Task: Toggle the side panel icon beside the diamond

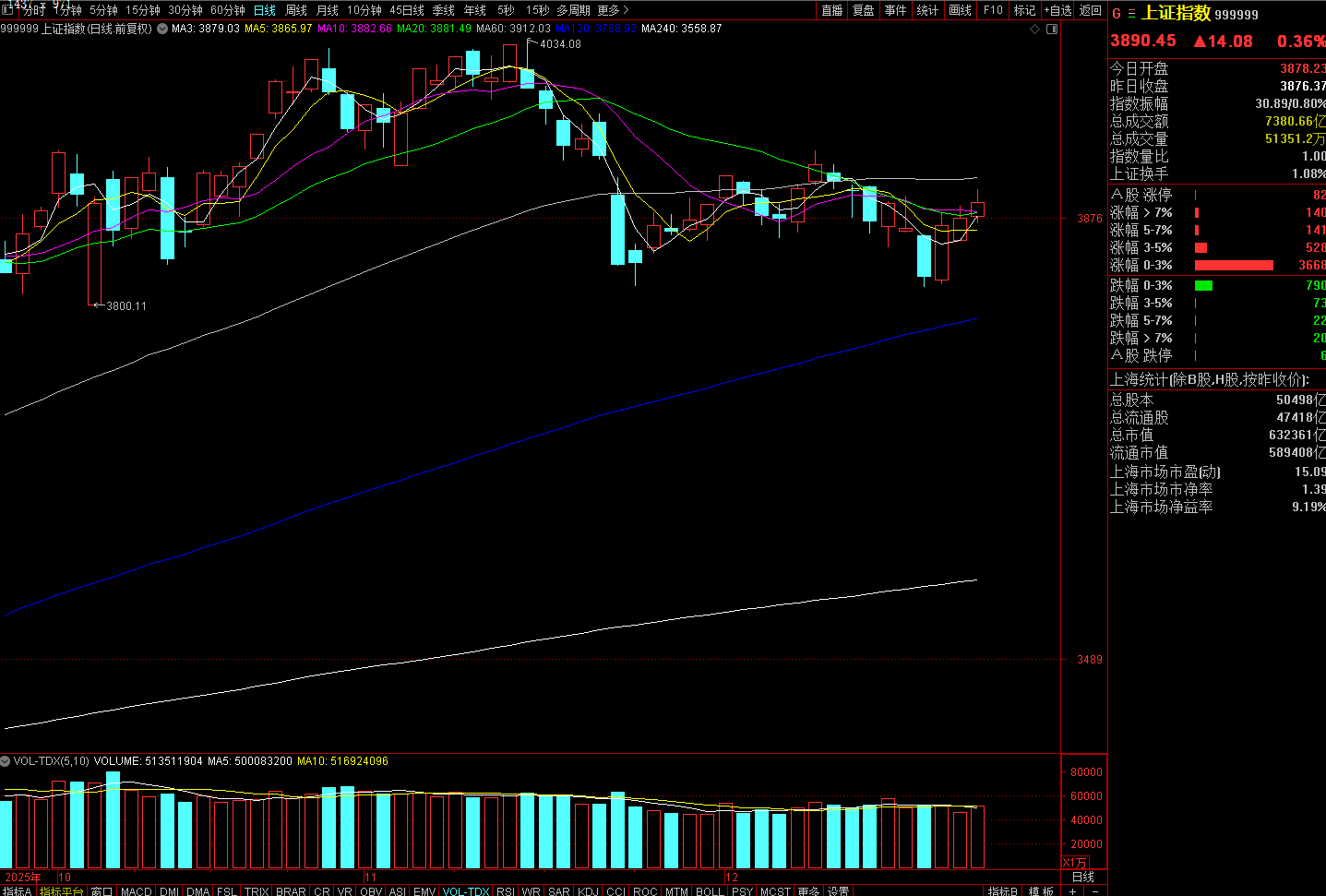Action: pos(1052,29)
